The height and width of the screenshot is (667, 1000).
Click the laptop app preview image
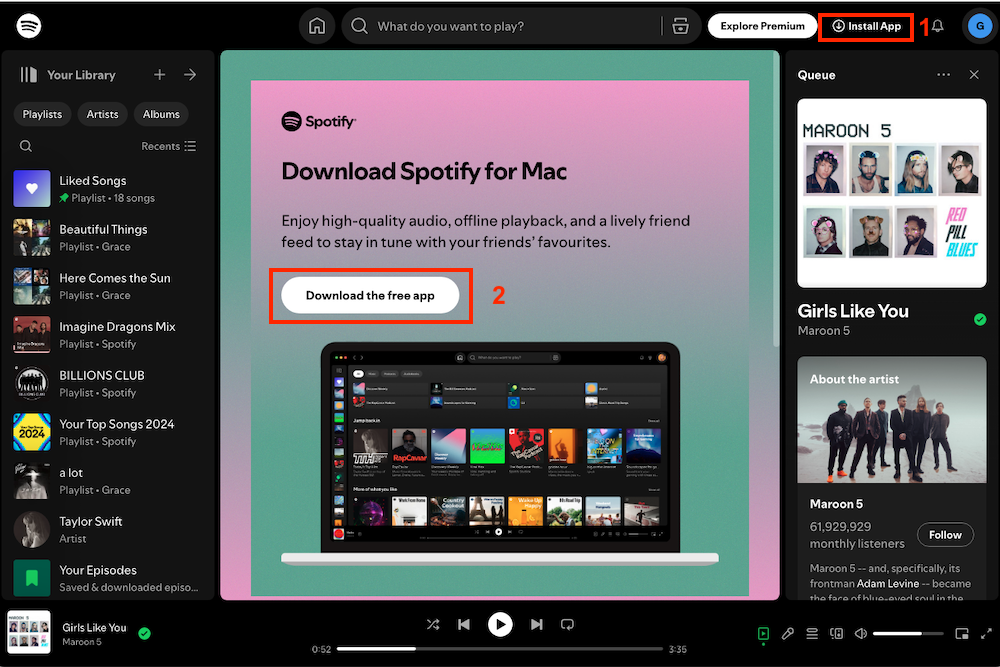(x=500, y=453)
